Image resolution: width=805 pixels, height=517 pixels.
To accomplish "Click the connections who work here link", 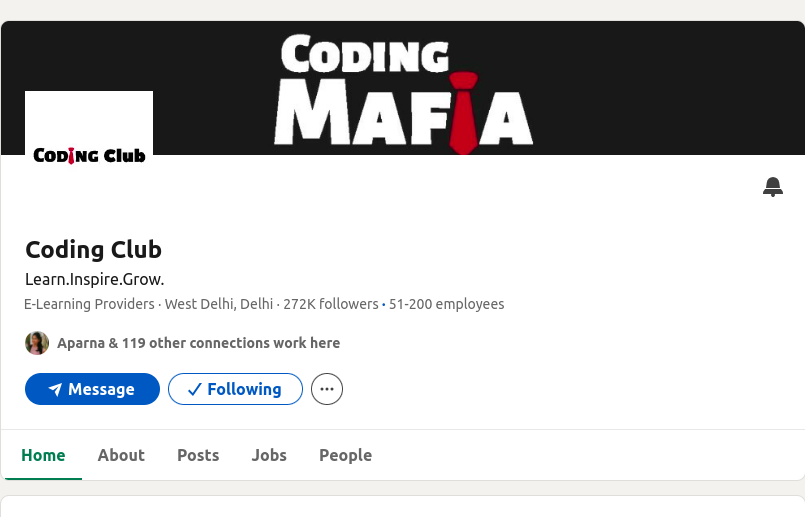I will pyautogui.click(x=198, y=343).
